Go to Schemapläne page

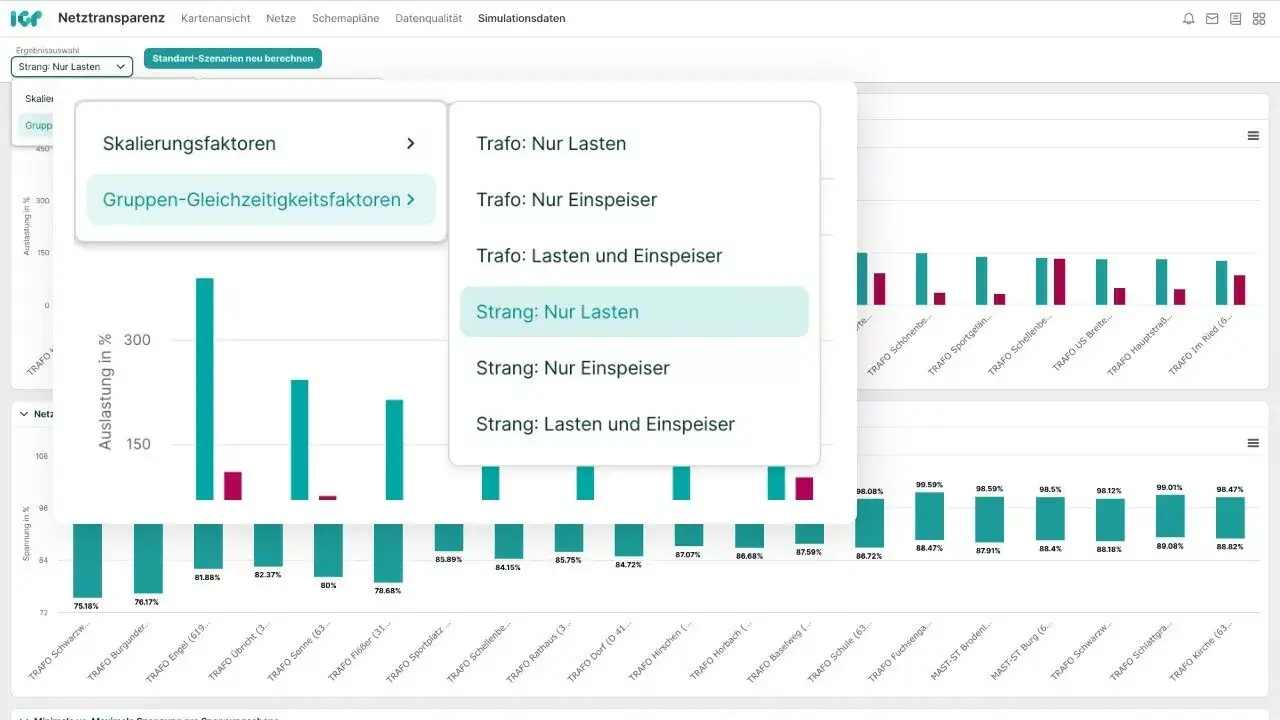345,18
